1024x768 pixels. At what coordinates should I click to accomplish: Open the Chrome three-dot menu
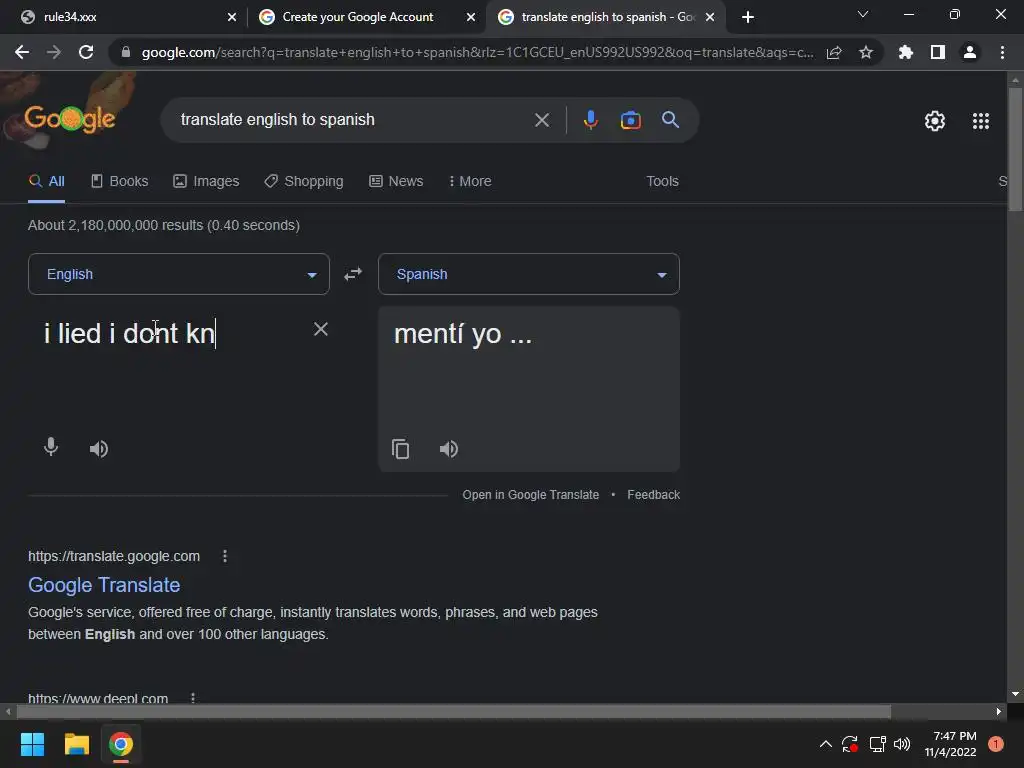click(1002, 52)
